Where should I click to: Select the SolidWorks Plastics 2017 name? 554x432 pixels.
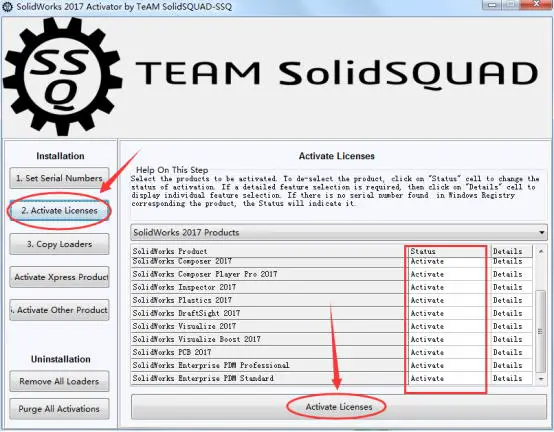pos(182,300)
